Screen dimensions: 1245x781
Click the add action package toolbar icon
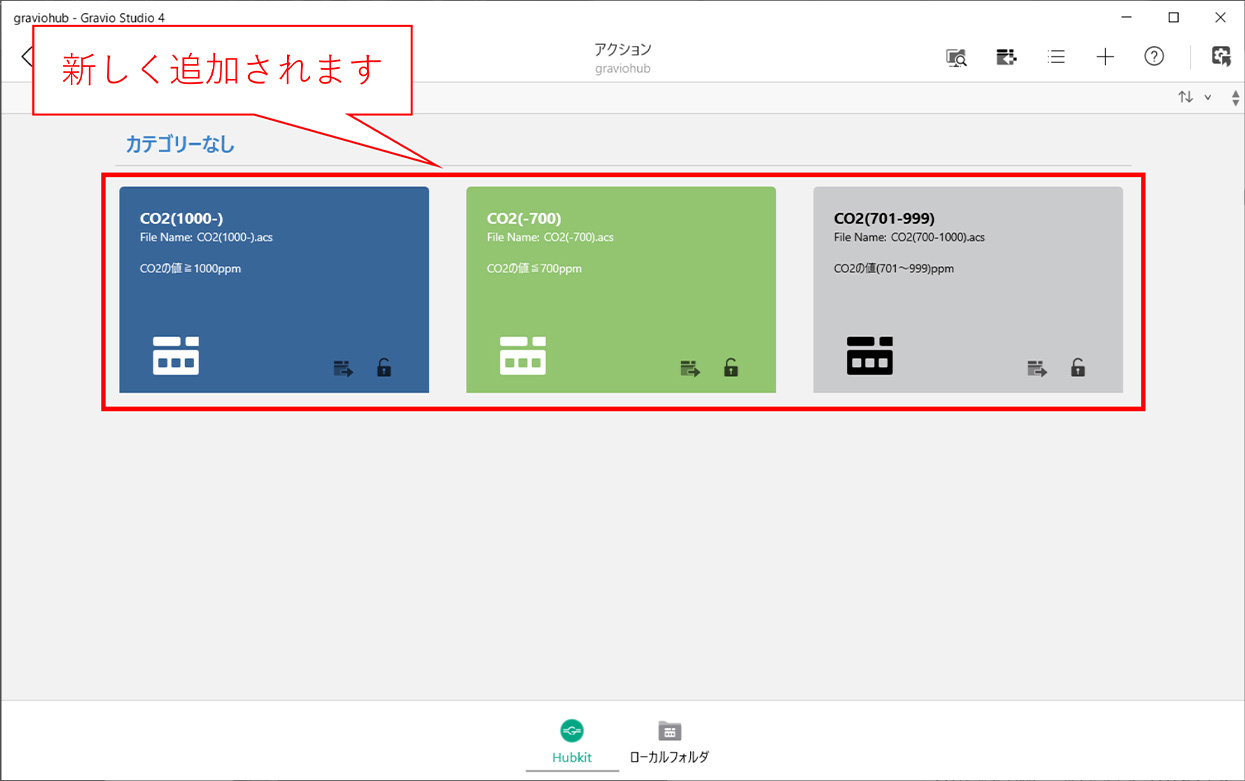click(1006, 57)
